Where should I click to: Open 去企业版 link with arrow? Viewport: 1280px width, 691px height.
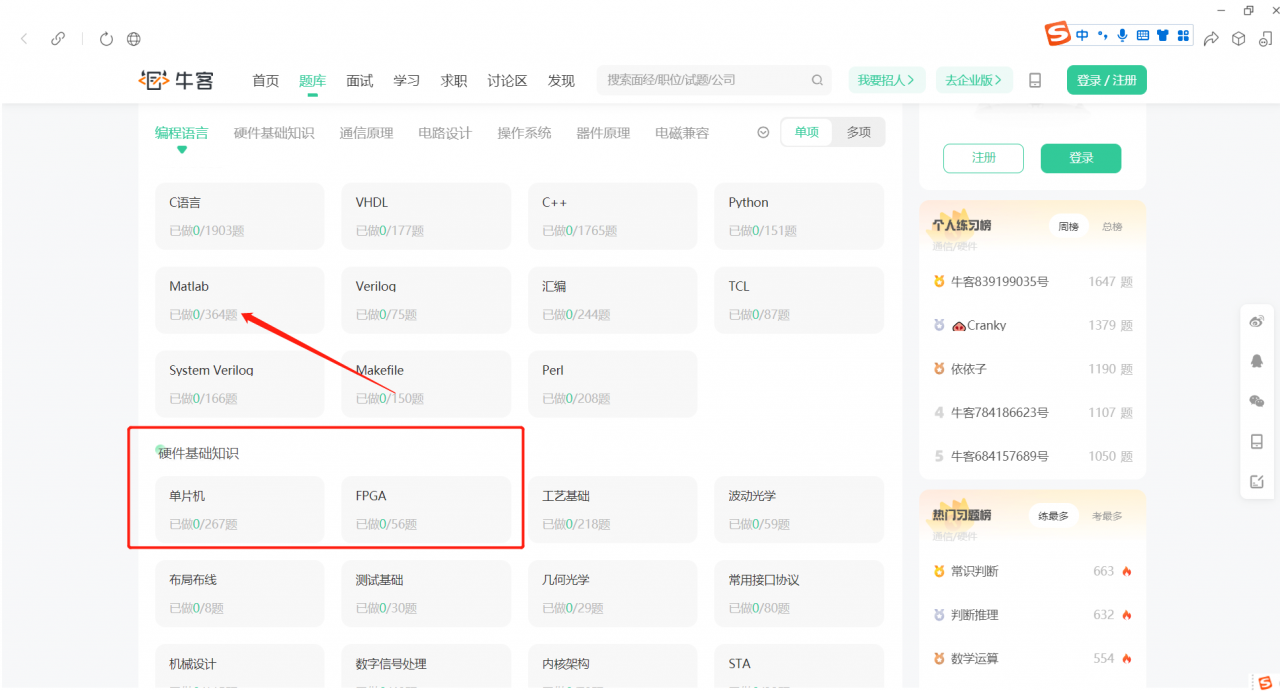(975, 80)
